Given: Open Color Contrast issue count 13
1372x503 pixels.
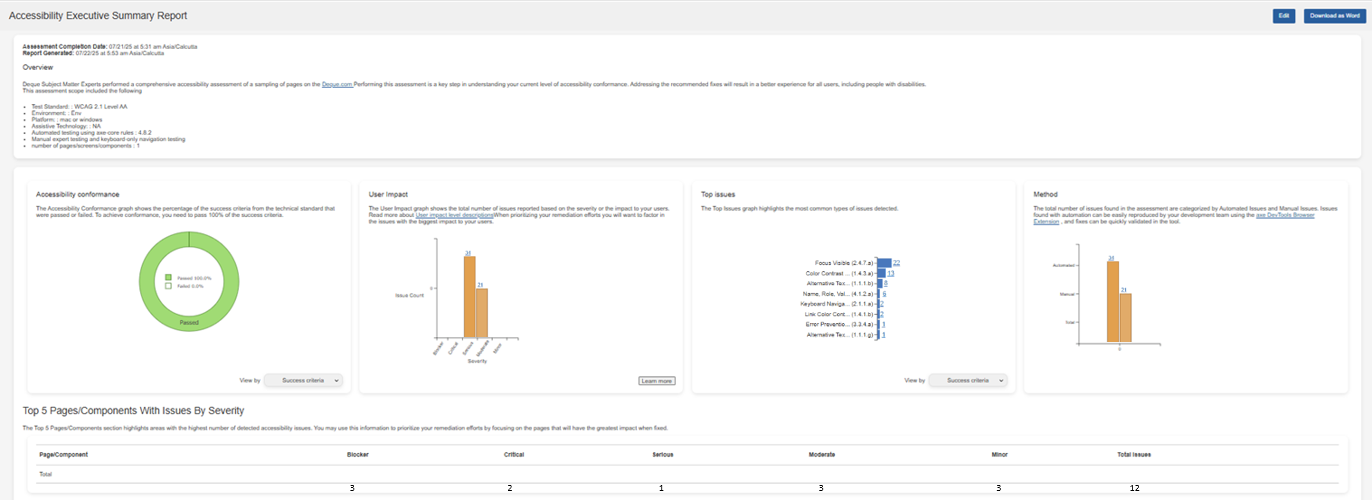Looking at the screenshot, I should click(890, 272).
